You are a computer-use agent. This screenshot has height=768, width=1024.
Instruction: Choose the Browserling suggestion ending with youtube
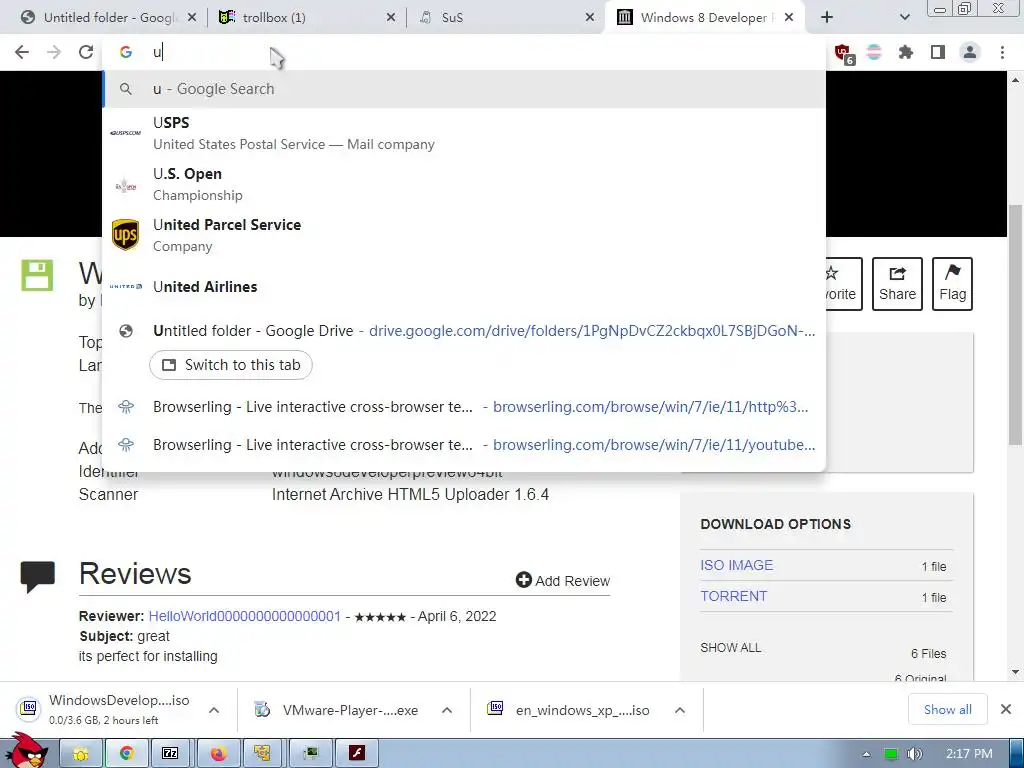pos(464,445)
